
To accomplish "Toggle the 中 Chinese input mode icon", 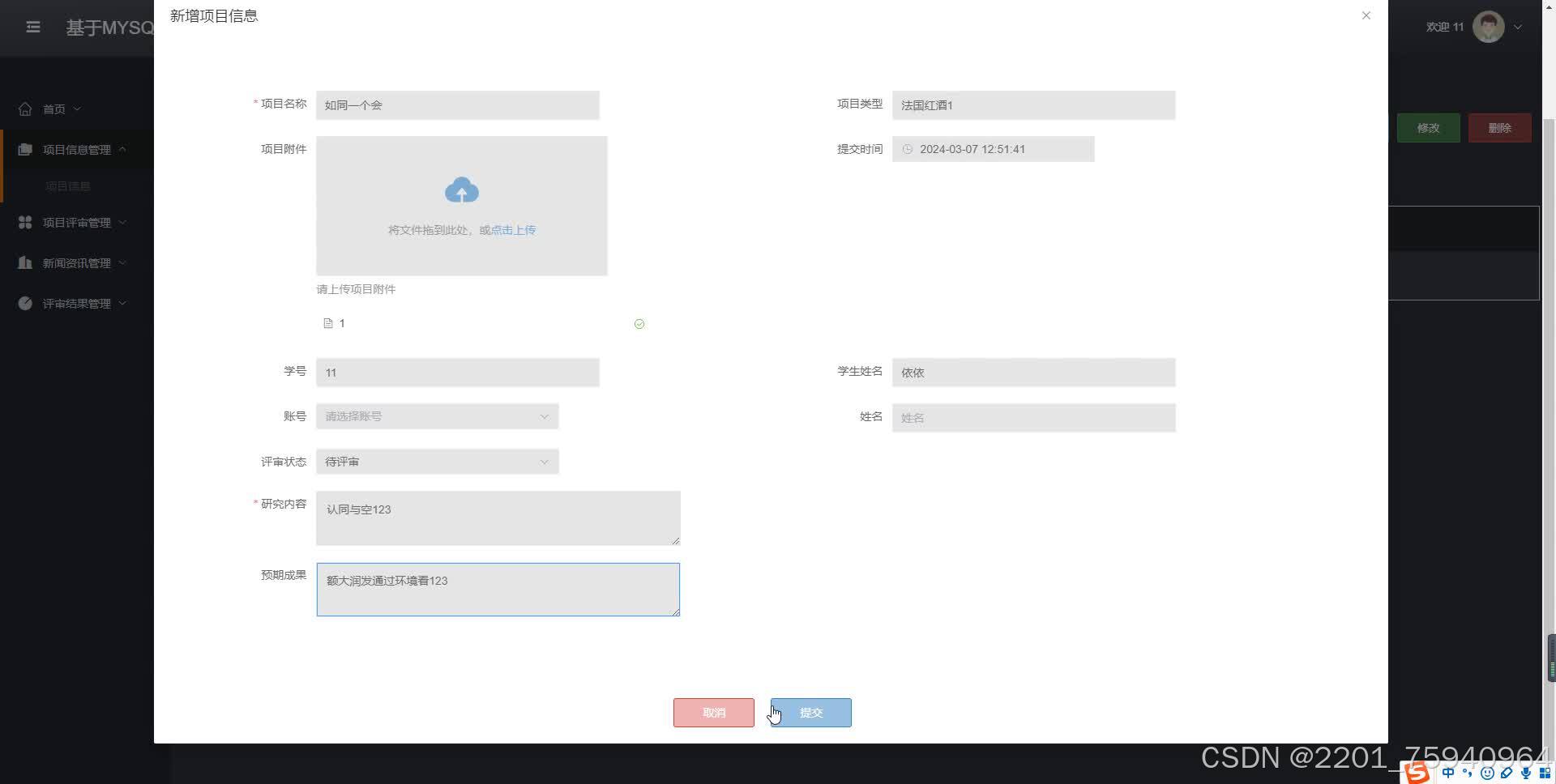I will (1448, 773).
